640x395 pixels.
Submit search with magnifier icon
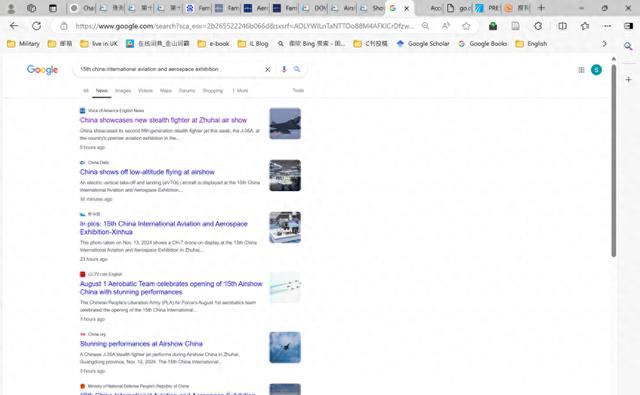pos(297,69)
